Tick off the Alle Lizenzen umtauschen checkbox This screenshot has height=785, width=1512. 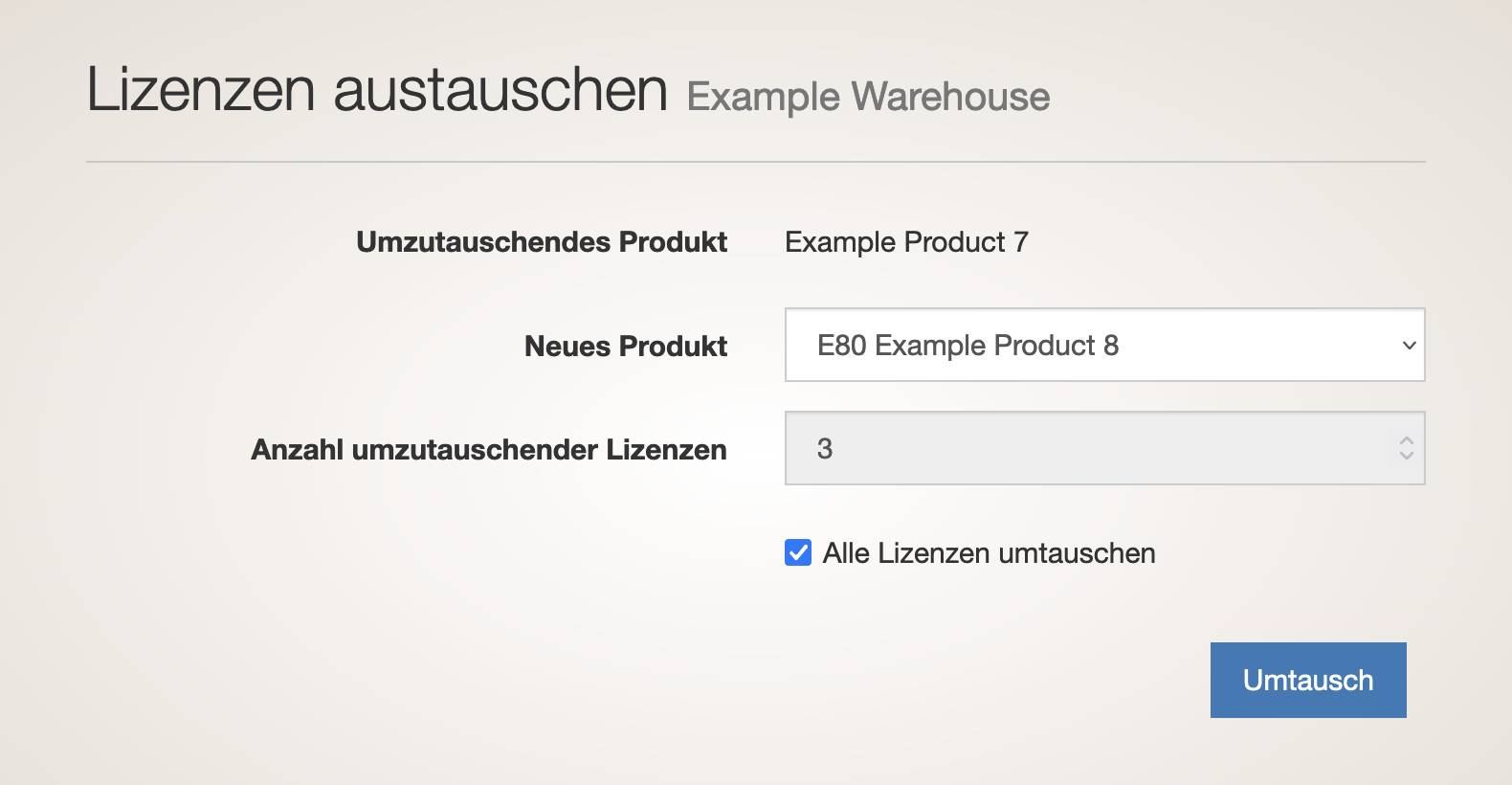[x=798, y=552]
